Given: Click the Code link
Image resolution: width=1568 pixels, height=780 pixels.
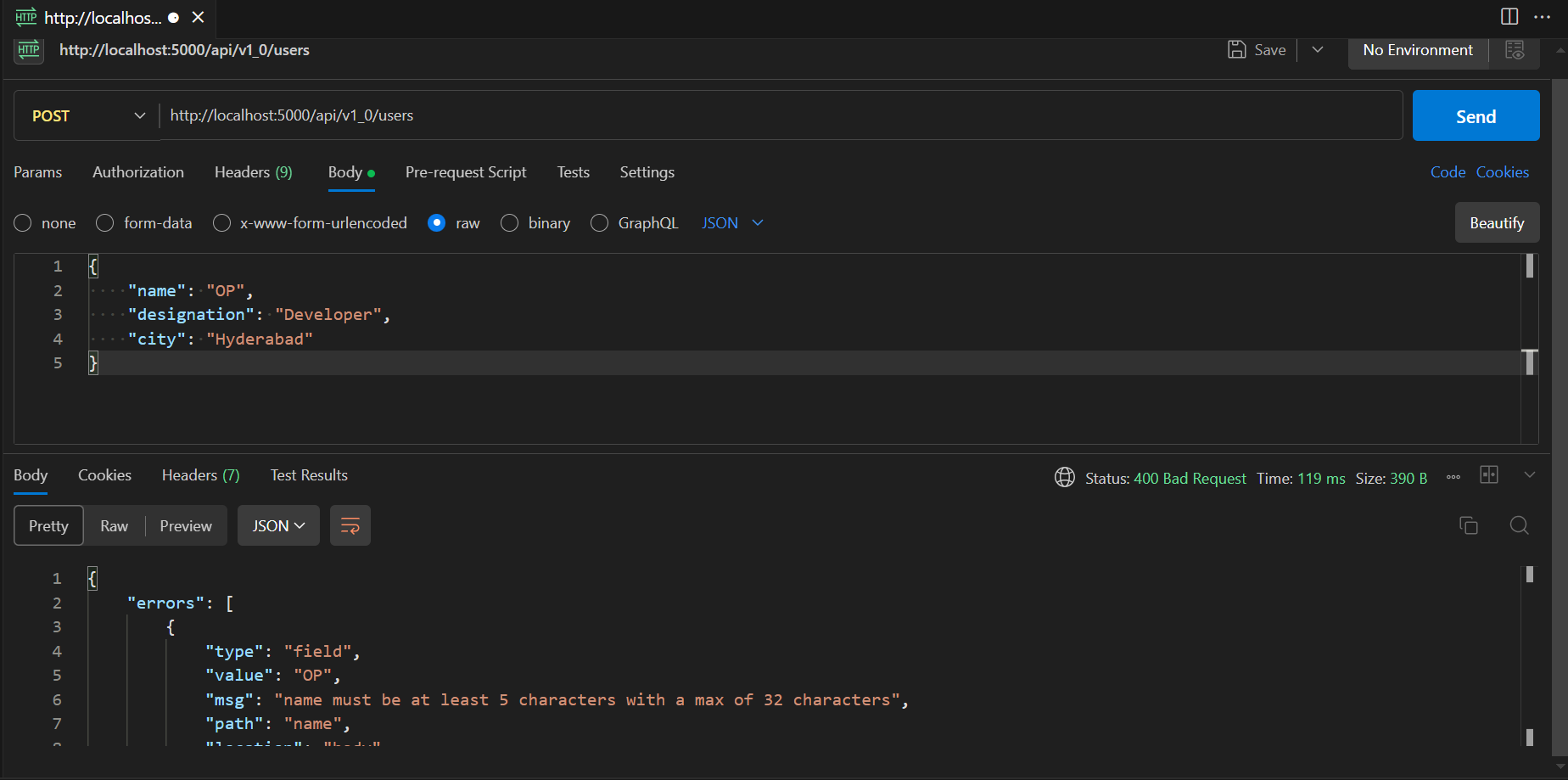Looking at the screenshot, I should point(1448,172).
